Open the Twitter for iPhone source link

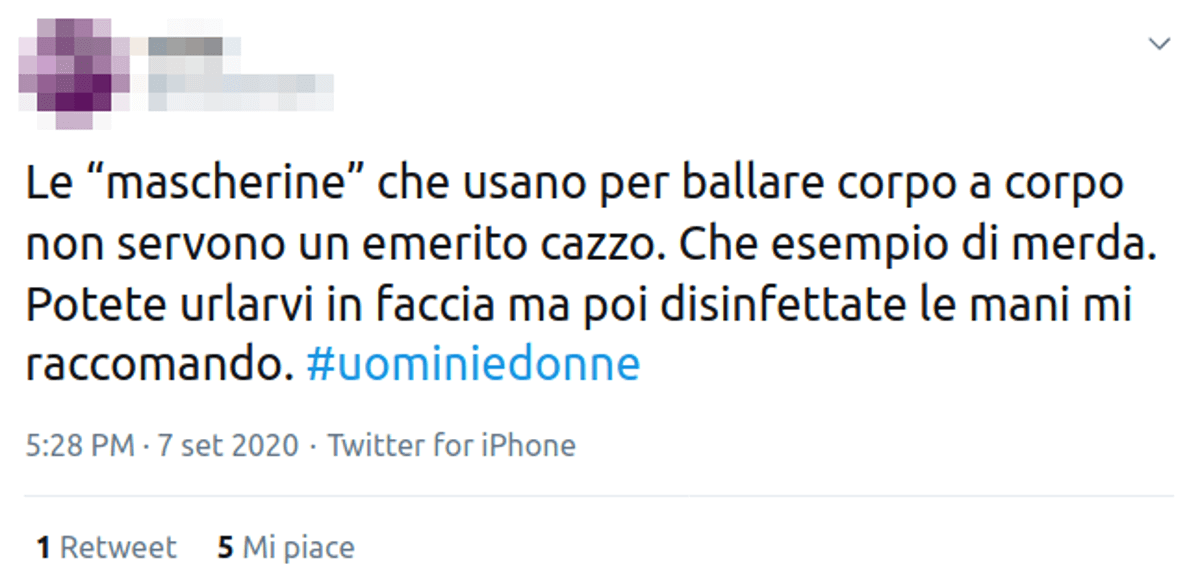452,445
